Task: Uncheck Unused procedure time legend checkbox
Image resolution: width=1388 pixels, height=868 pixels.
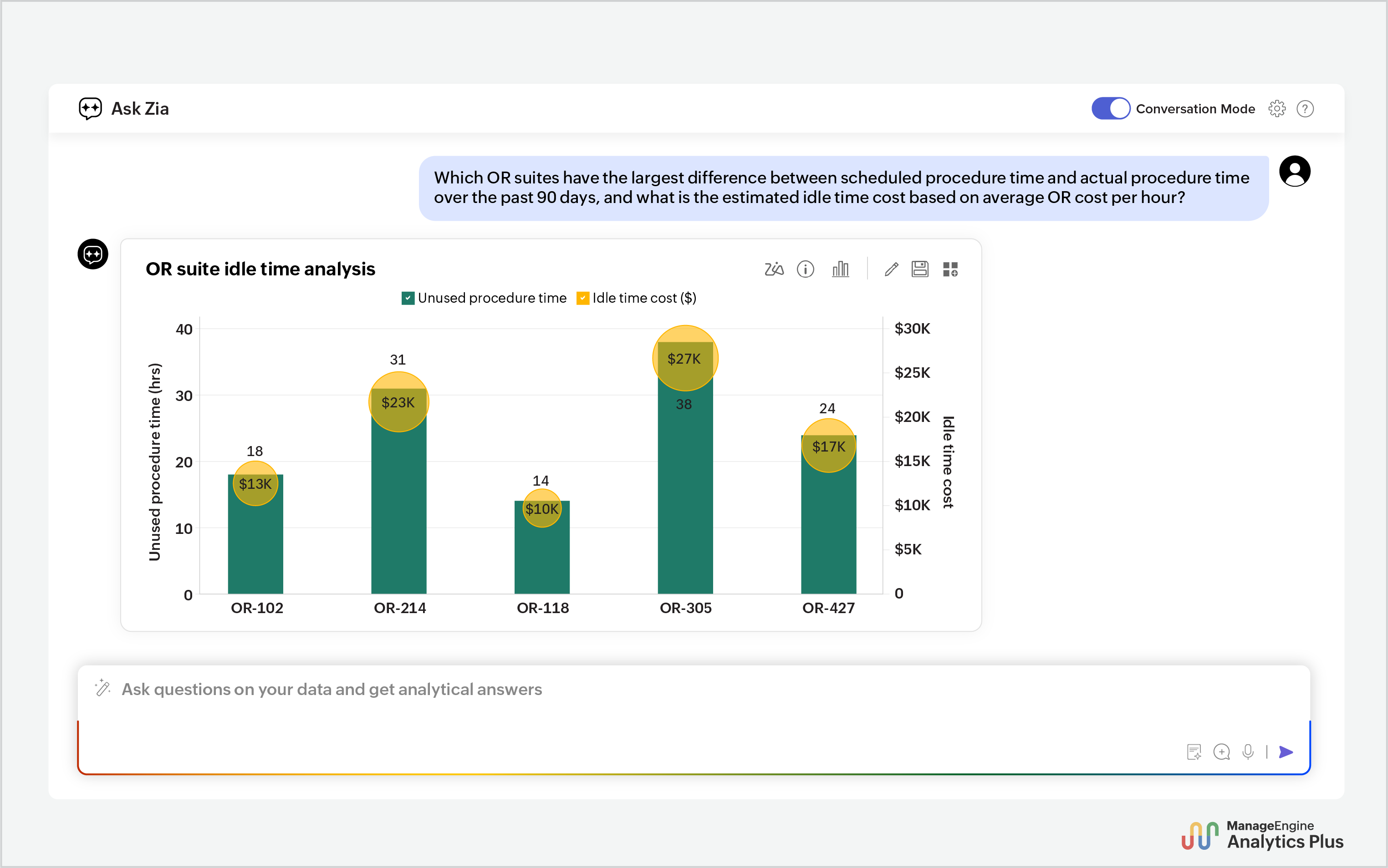Action: point(408,298)
